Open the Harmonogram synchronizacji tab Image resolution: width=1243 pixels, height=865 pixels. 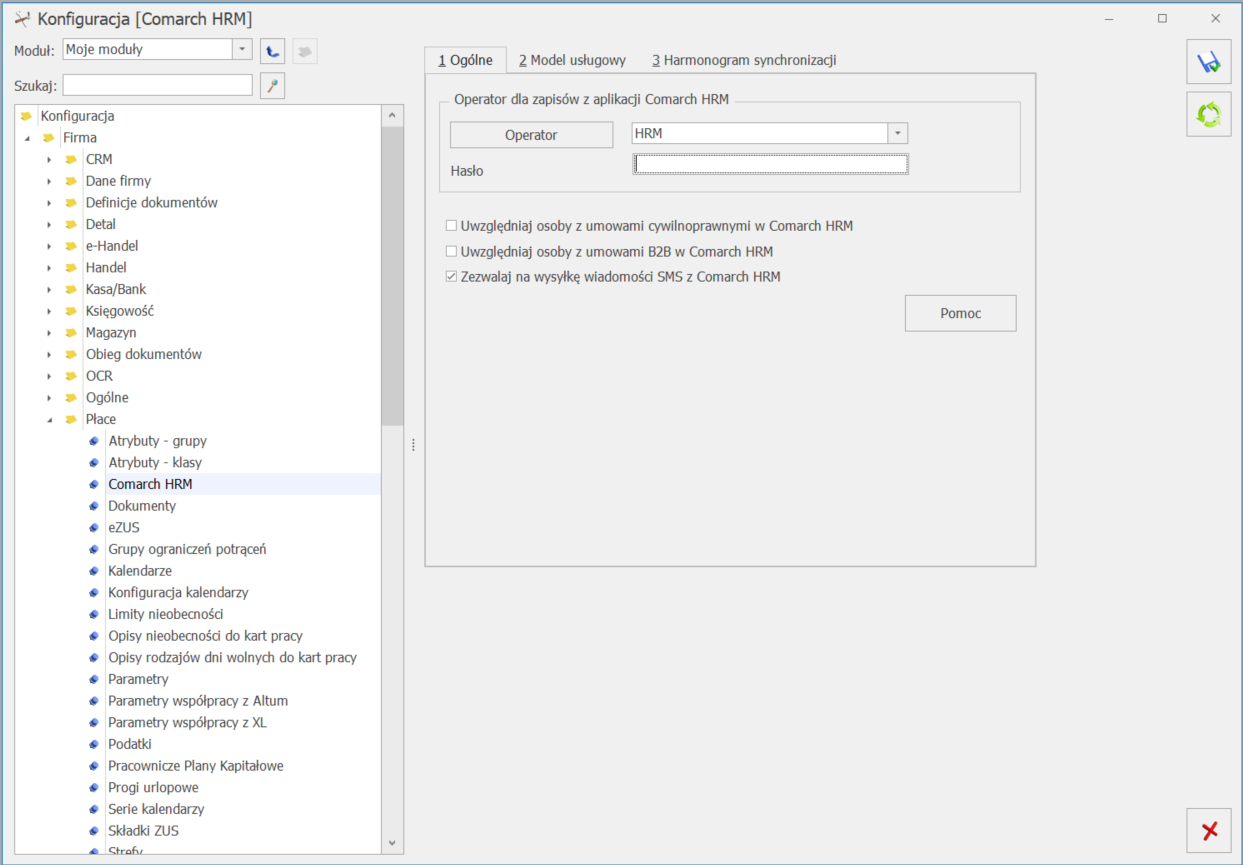click(x=744, y=60)
